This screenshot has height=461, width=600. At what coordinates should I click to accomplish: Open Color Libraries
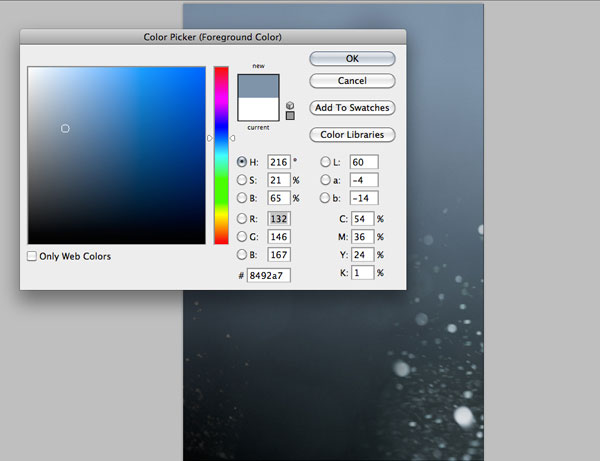point(352,134)
